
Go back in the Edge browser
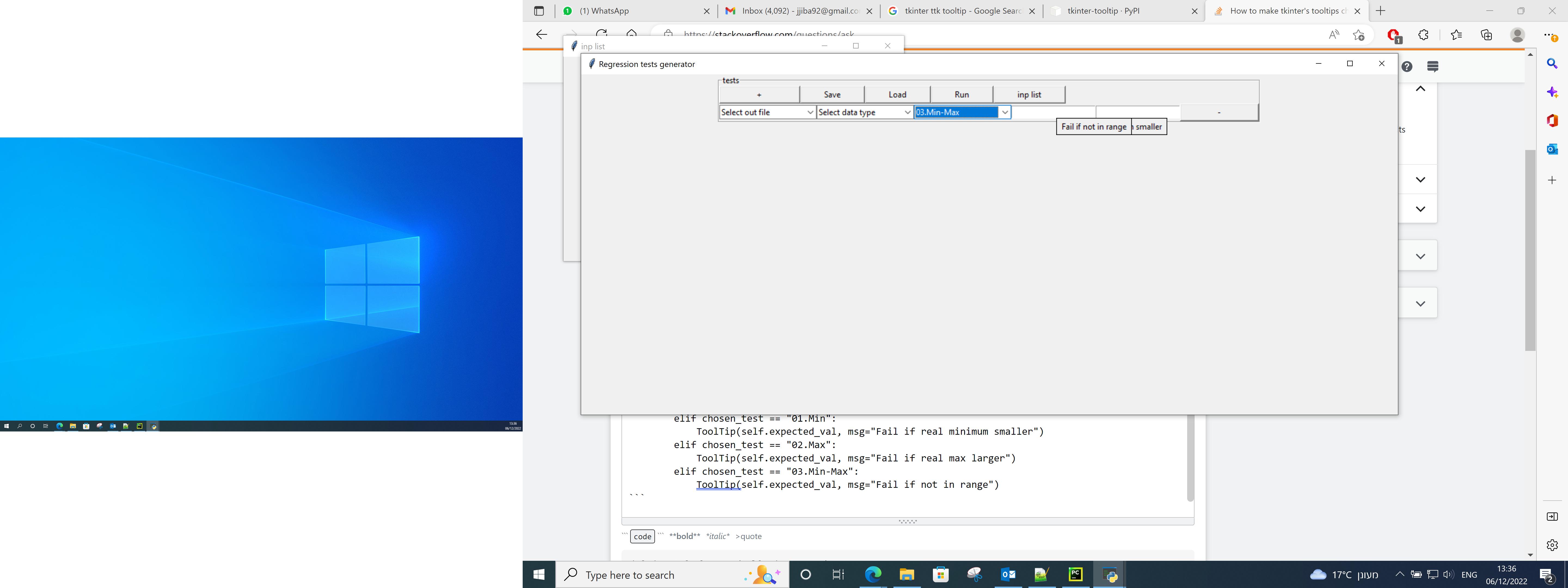click(x=542, y=34)
